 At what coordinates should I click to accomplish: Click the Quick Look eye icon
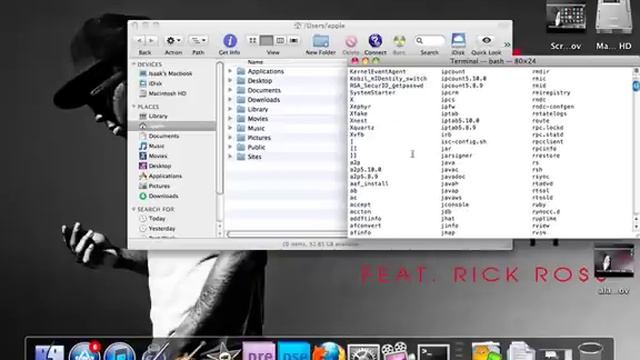486,40
